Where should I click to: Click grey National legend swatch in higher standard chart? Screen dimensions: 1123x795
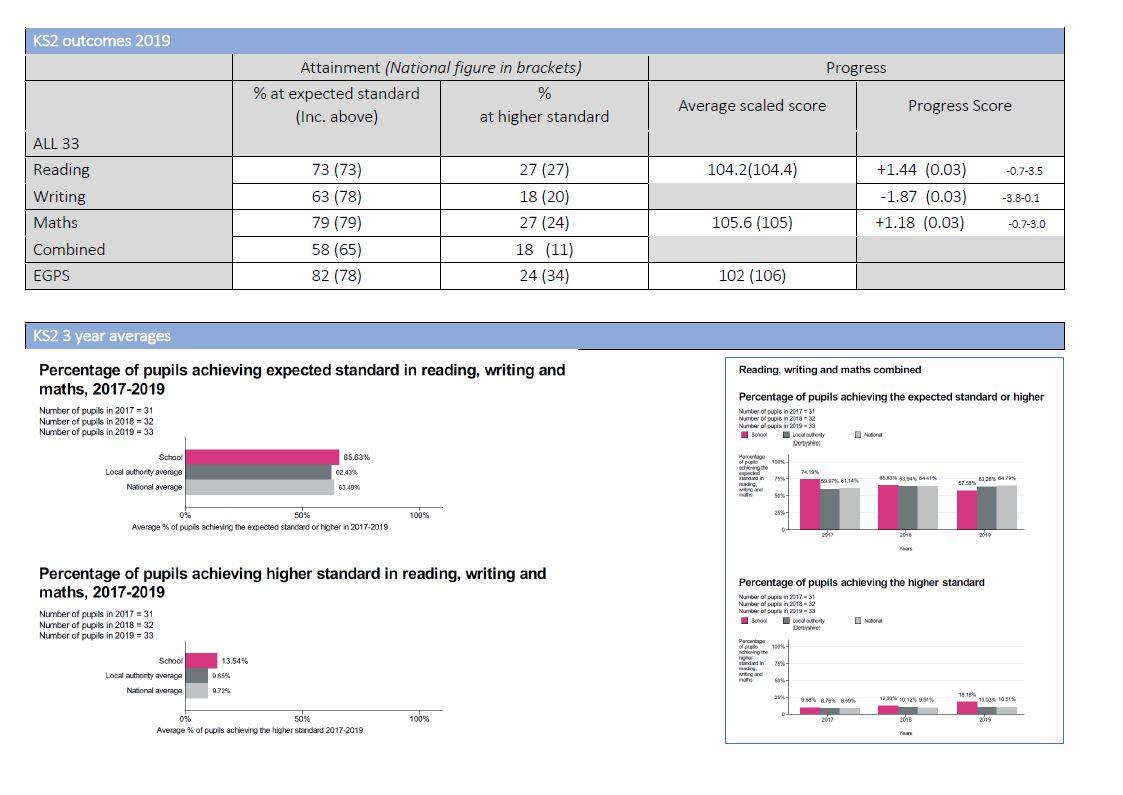click(858, 621)
